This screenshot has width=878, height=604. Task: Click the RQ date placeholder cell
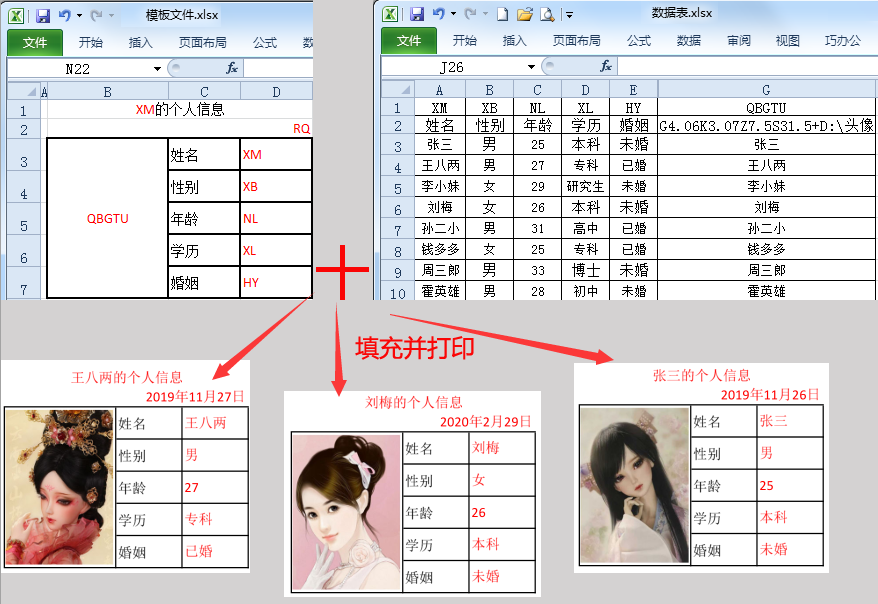[301, 129]
